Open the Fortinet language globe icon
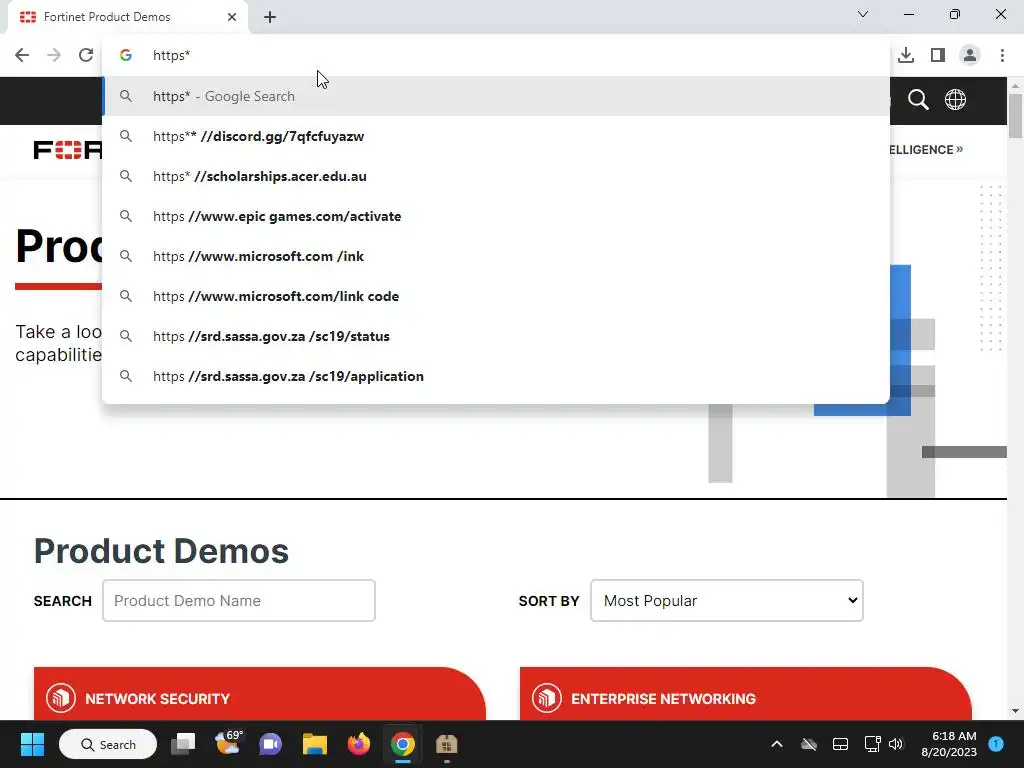Image resolution: width=1024 pixels, height=768 pixels. click(x=955, y=100)
